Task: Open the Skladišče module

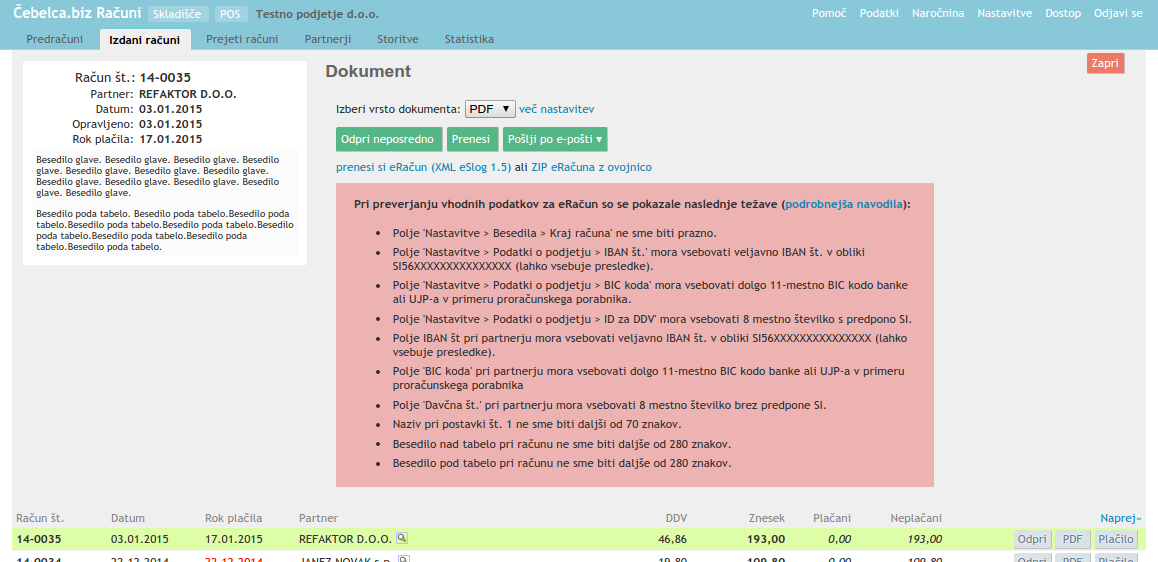Action: (179, 14)
